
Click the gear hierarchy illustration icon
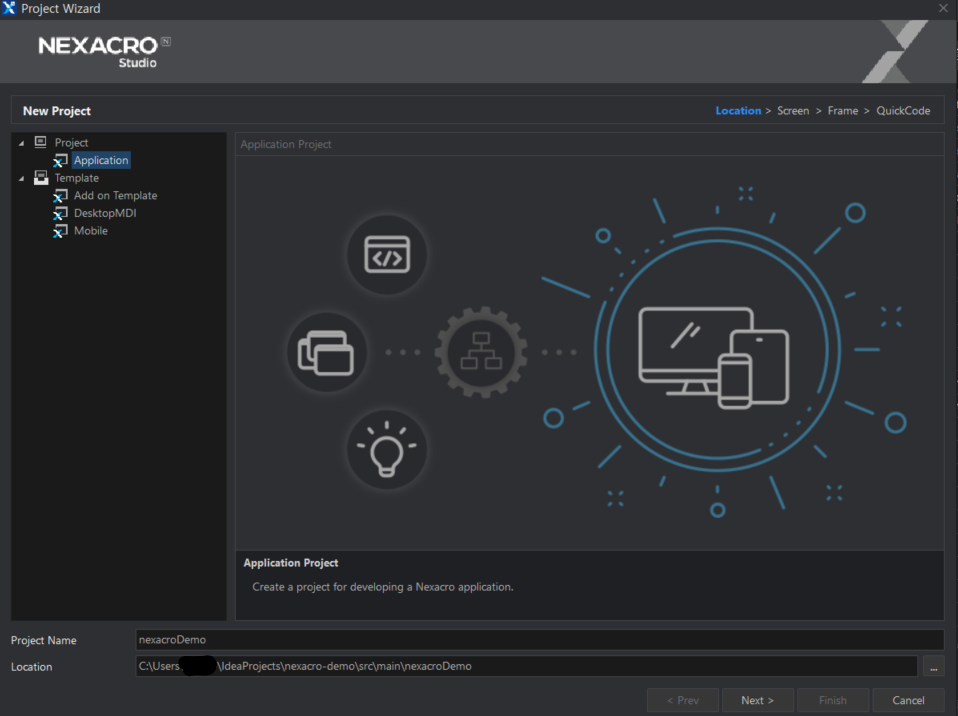481,353
